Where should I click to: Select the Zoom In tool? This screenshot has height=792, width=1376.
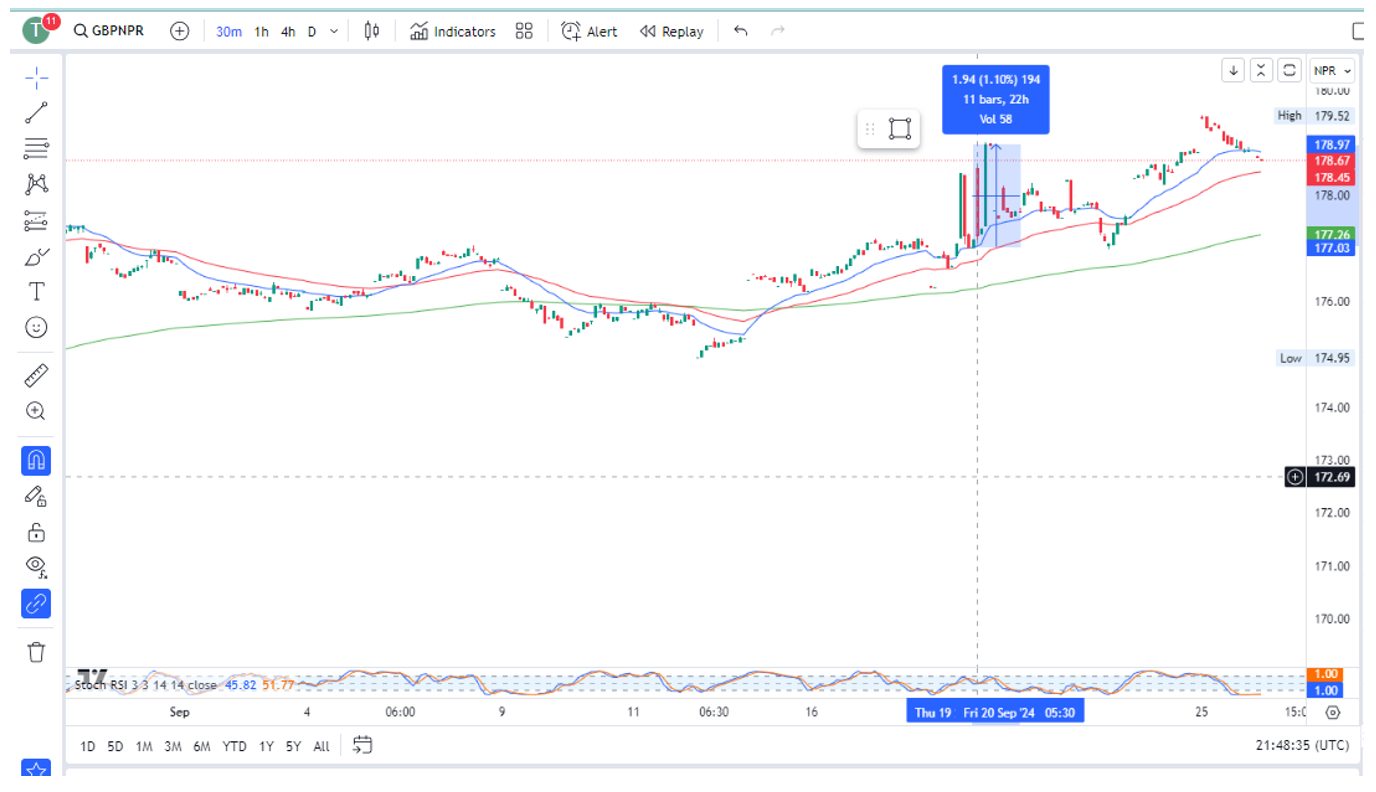[36, 411]
